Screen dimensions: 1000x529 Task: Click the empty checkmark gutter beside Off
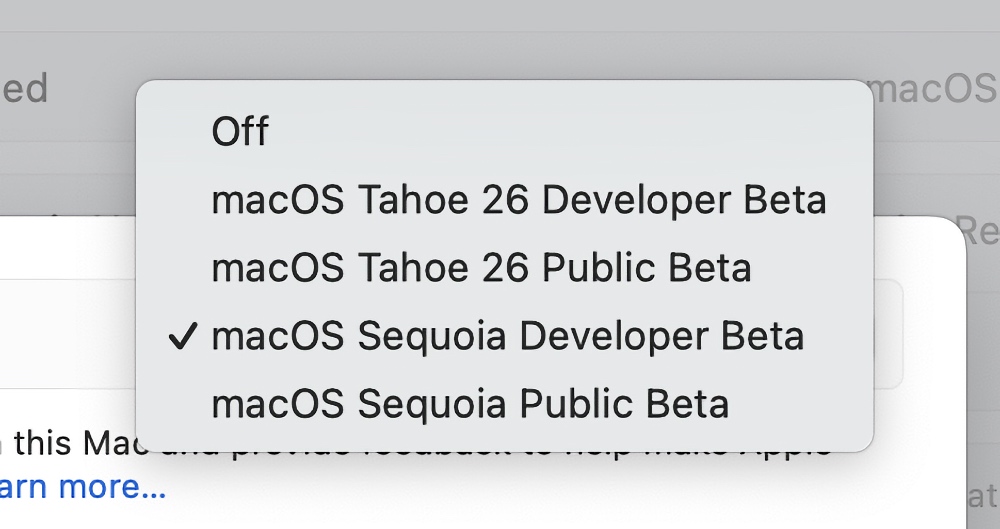(x=181, y=131)
